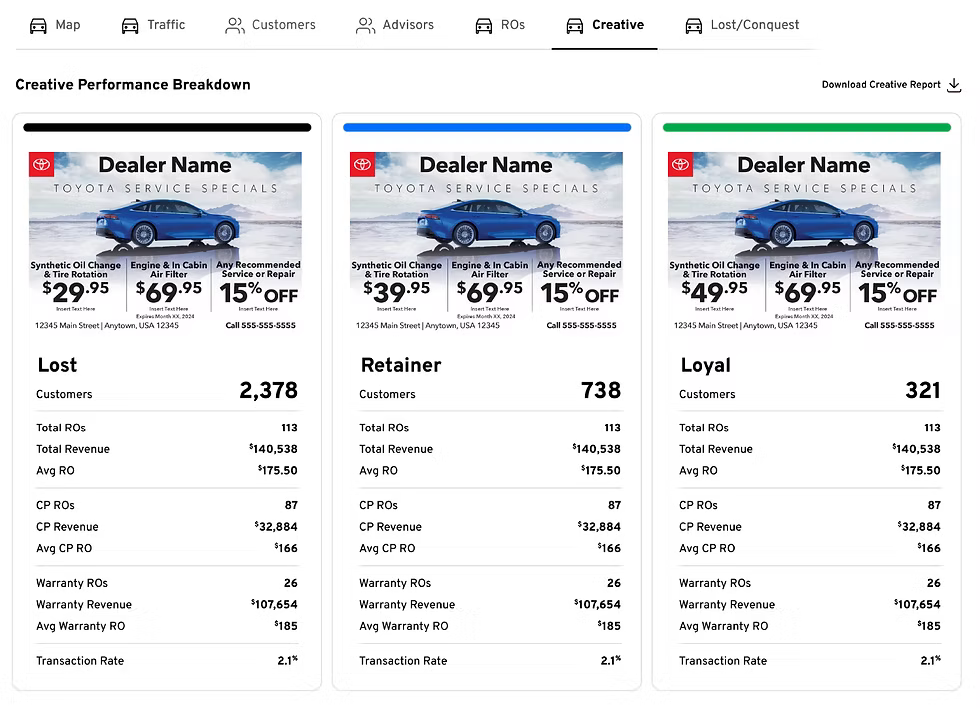Click Avg RO row in Retainer card

tap(490, 471)
